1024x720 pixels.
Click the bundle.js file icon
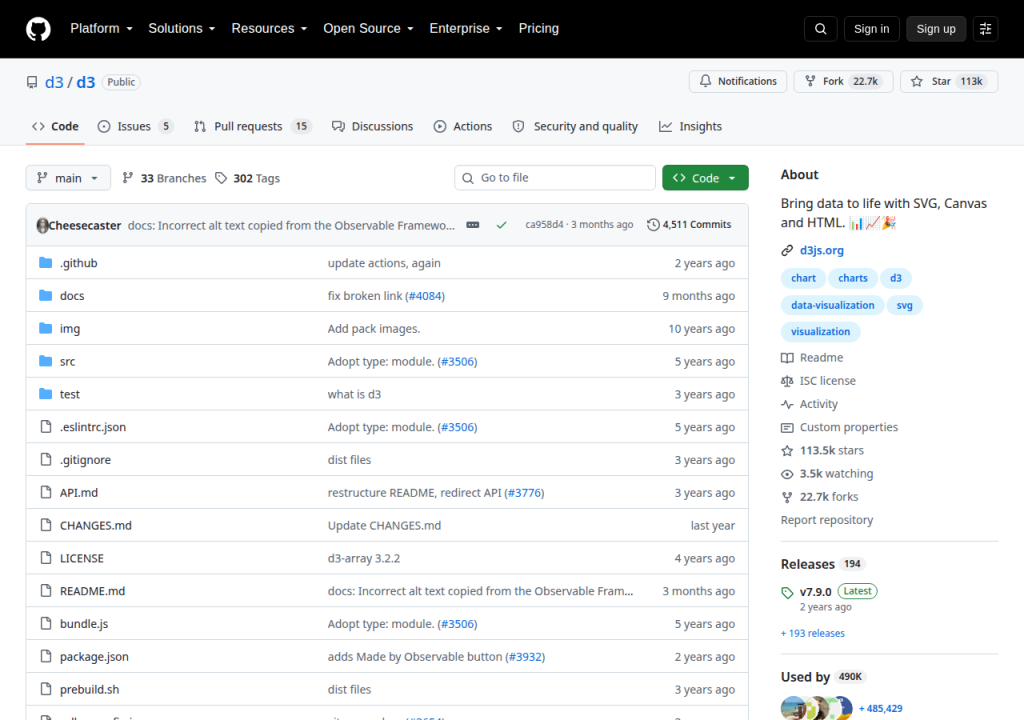[46, 623]
